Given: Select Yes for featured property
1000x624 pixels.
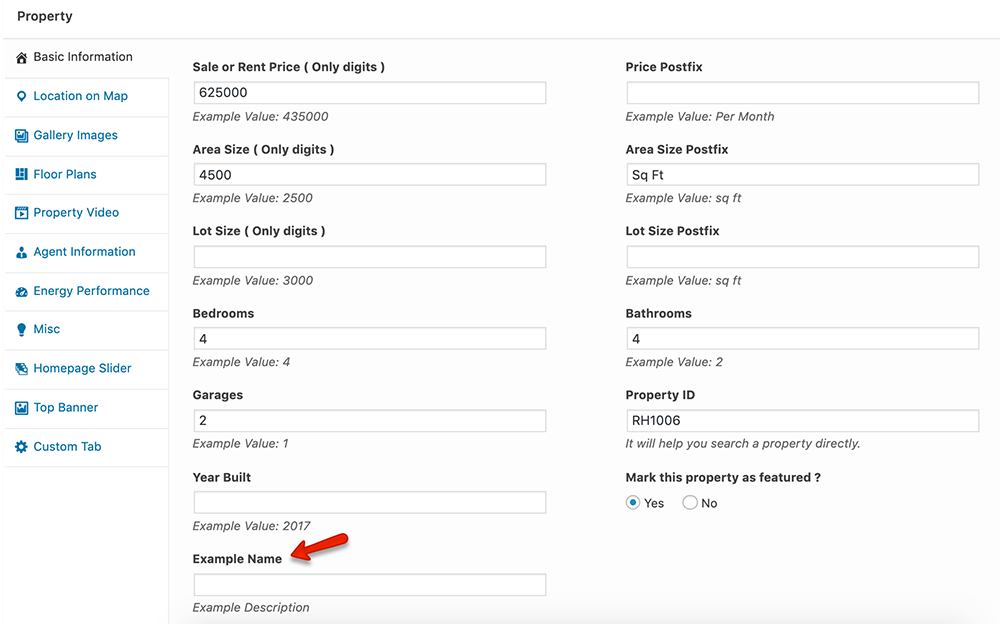Looking at the screenshot, I should (x=633, y=503).
